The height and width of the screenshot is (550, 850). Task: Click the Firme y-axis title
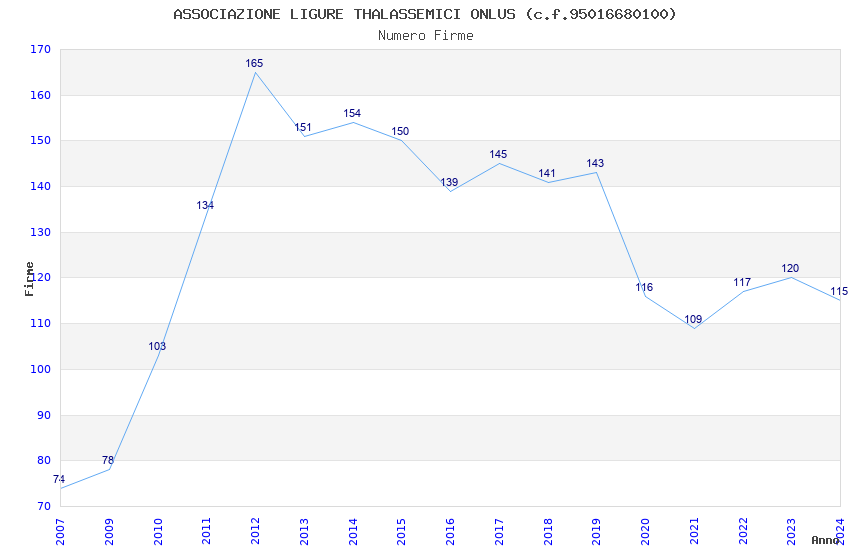pyautogui.click(x=29, y=279)
